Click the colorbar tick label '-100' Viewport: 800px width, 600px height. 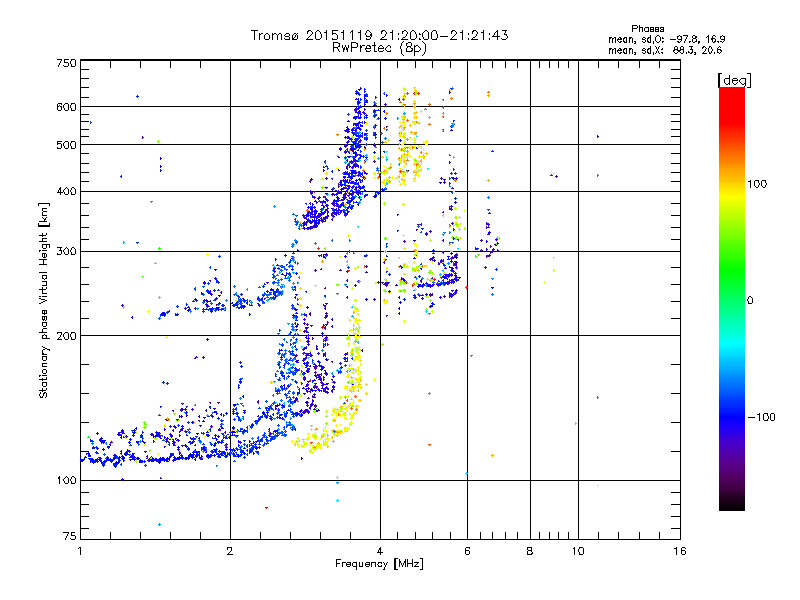[x=761, y=417]
